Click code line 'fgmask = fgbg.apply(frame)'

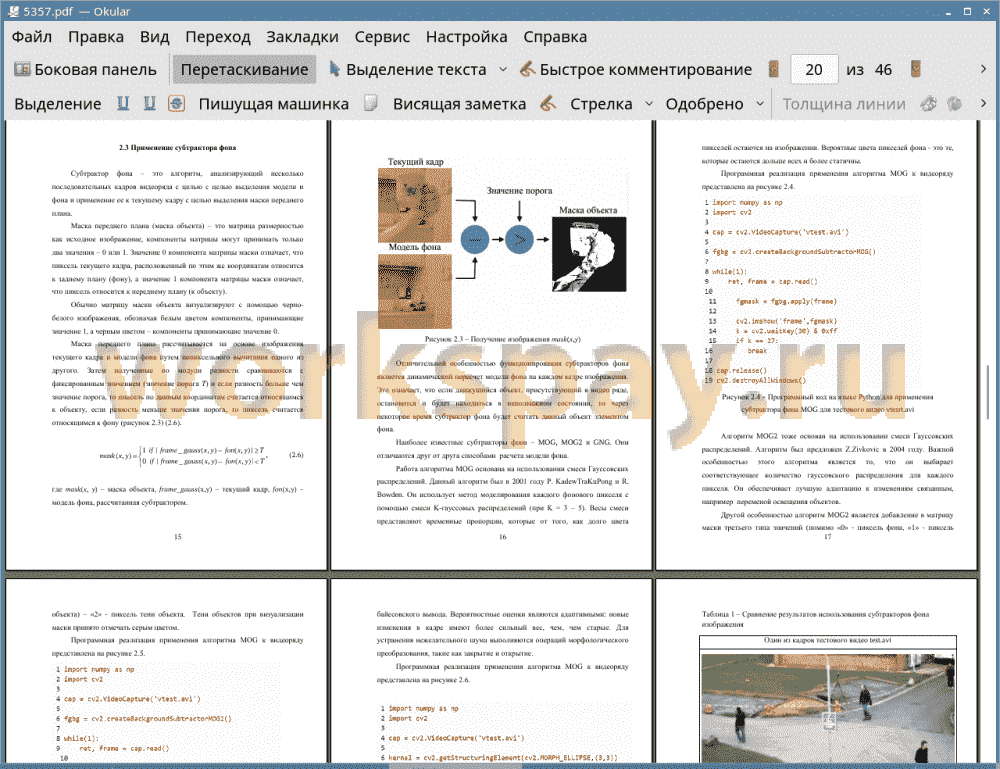tap(786, 302)
